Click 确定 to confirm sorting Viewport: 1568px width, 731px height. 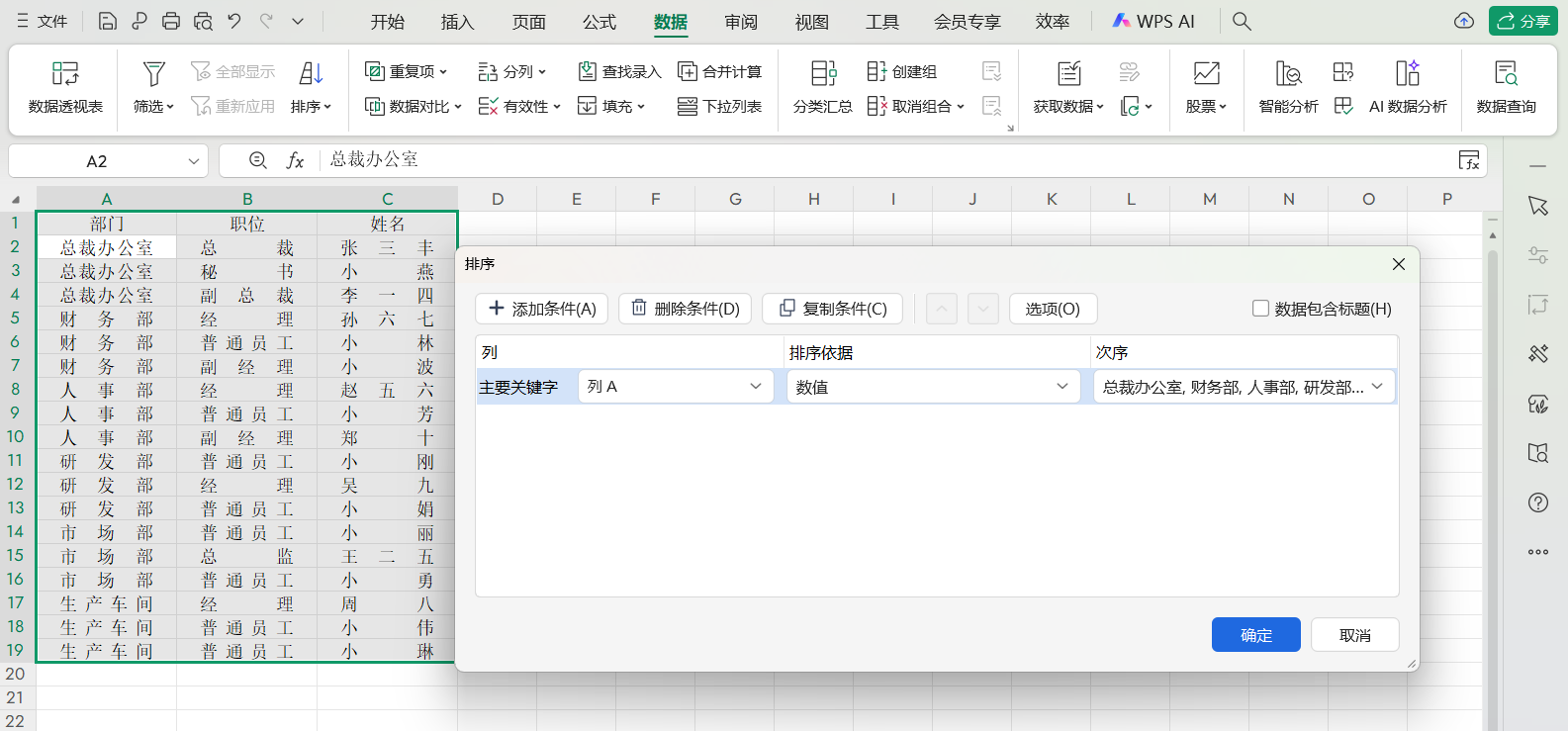tap(1255, 635)
